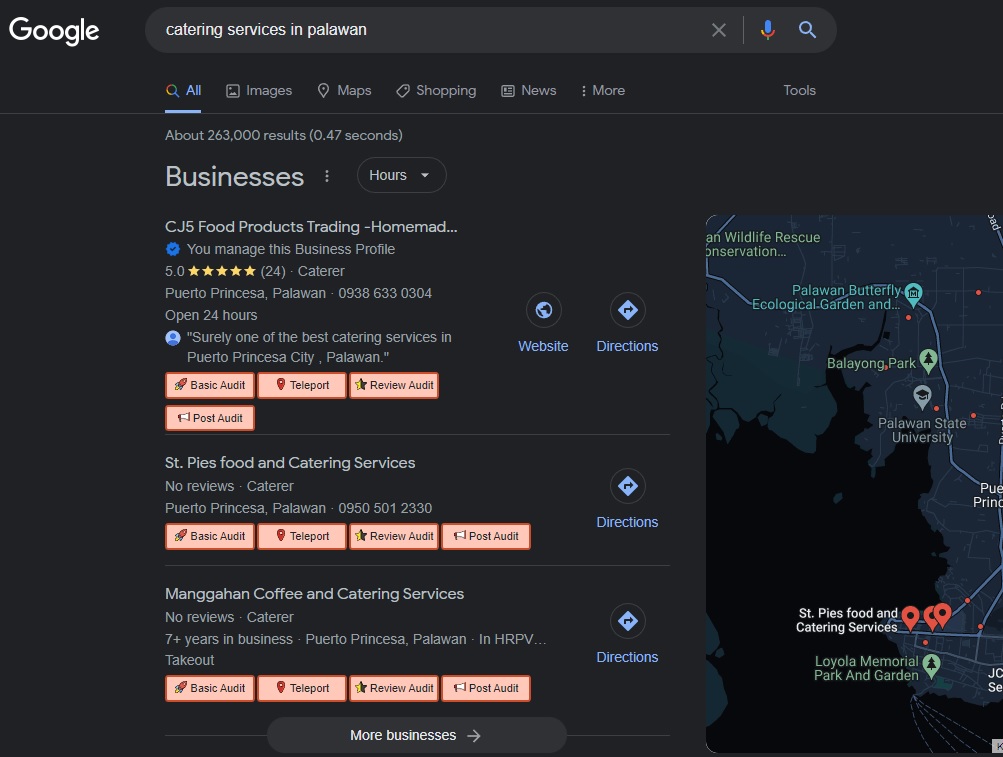The image size is (1003, 757).
Task: Select the All results tab
Action: point(183,90)
